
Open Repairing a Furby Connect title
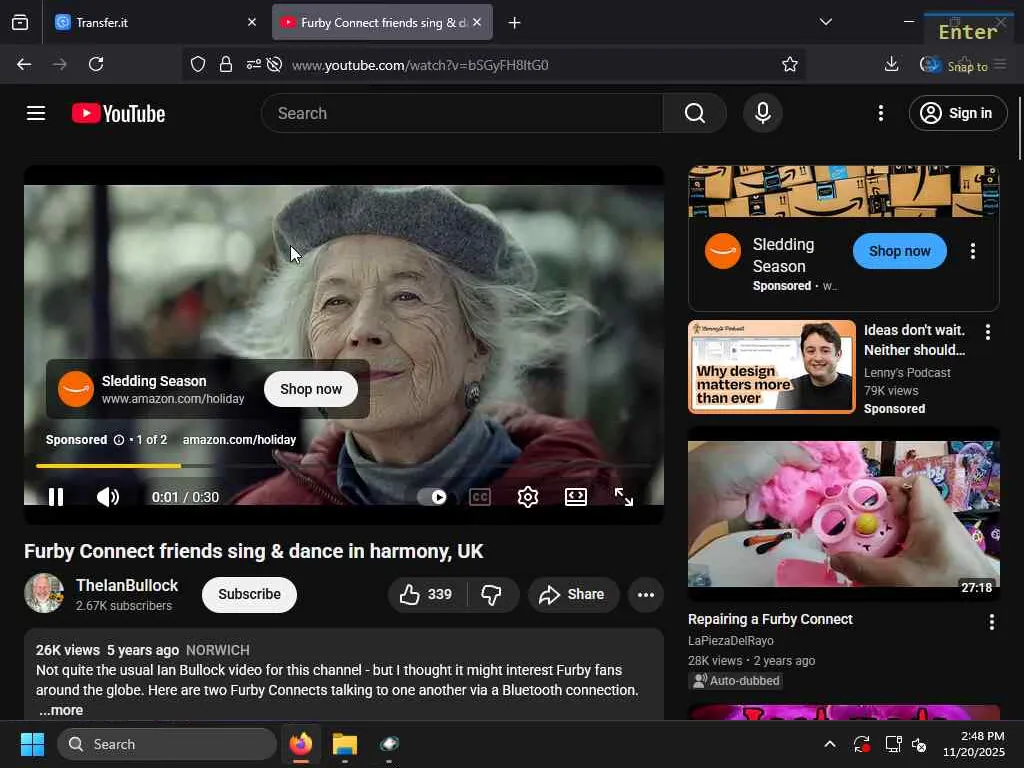pos(770,619)
